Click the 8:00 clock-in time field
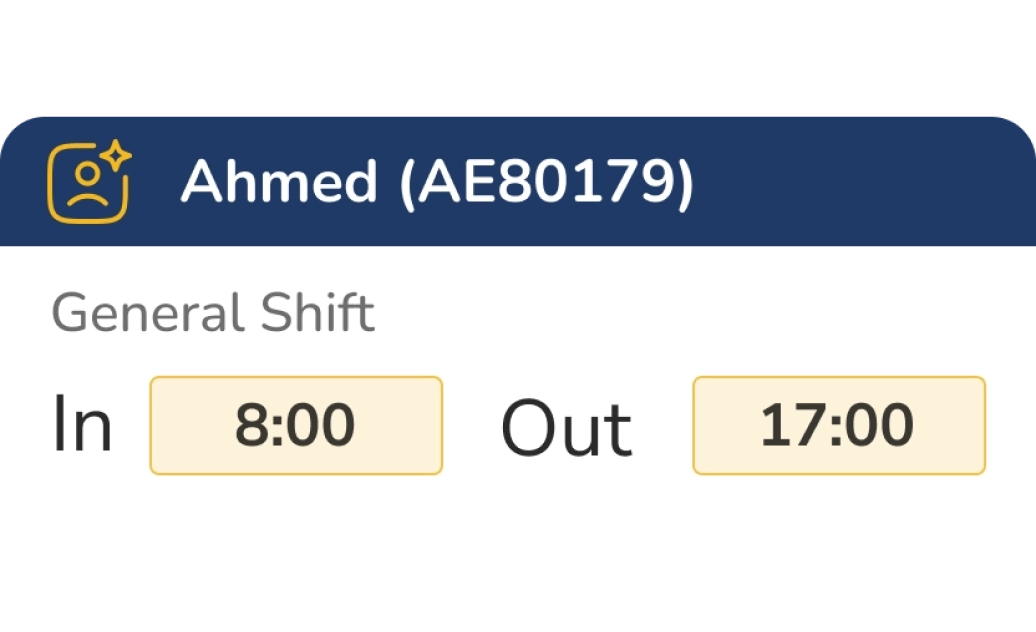Viewport: 1036px width, 632px height. click(295, 423)
